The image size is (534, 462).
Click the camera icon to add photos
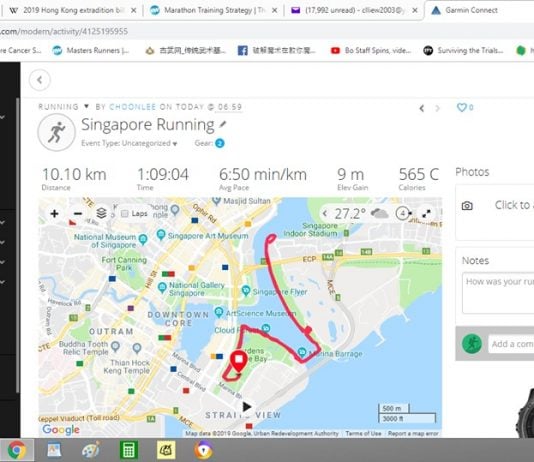click(x=467, y=206)
